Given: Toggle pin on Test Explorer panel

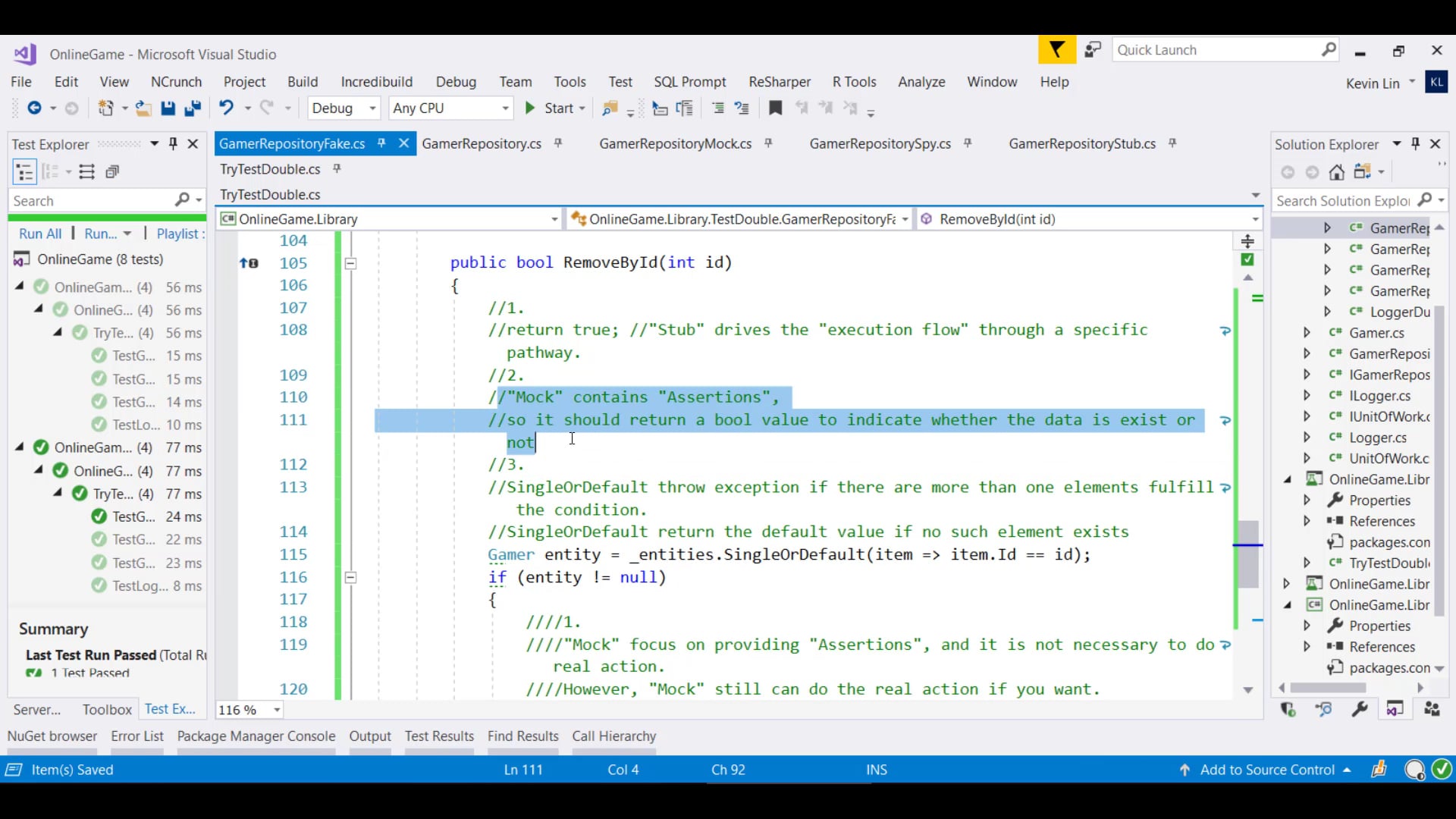Looking at the screenshot, I should pyautogui.click(x=173, y=143).
